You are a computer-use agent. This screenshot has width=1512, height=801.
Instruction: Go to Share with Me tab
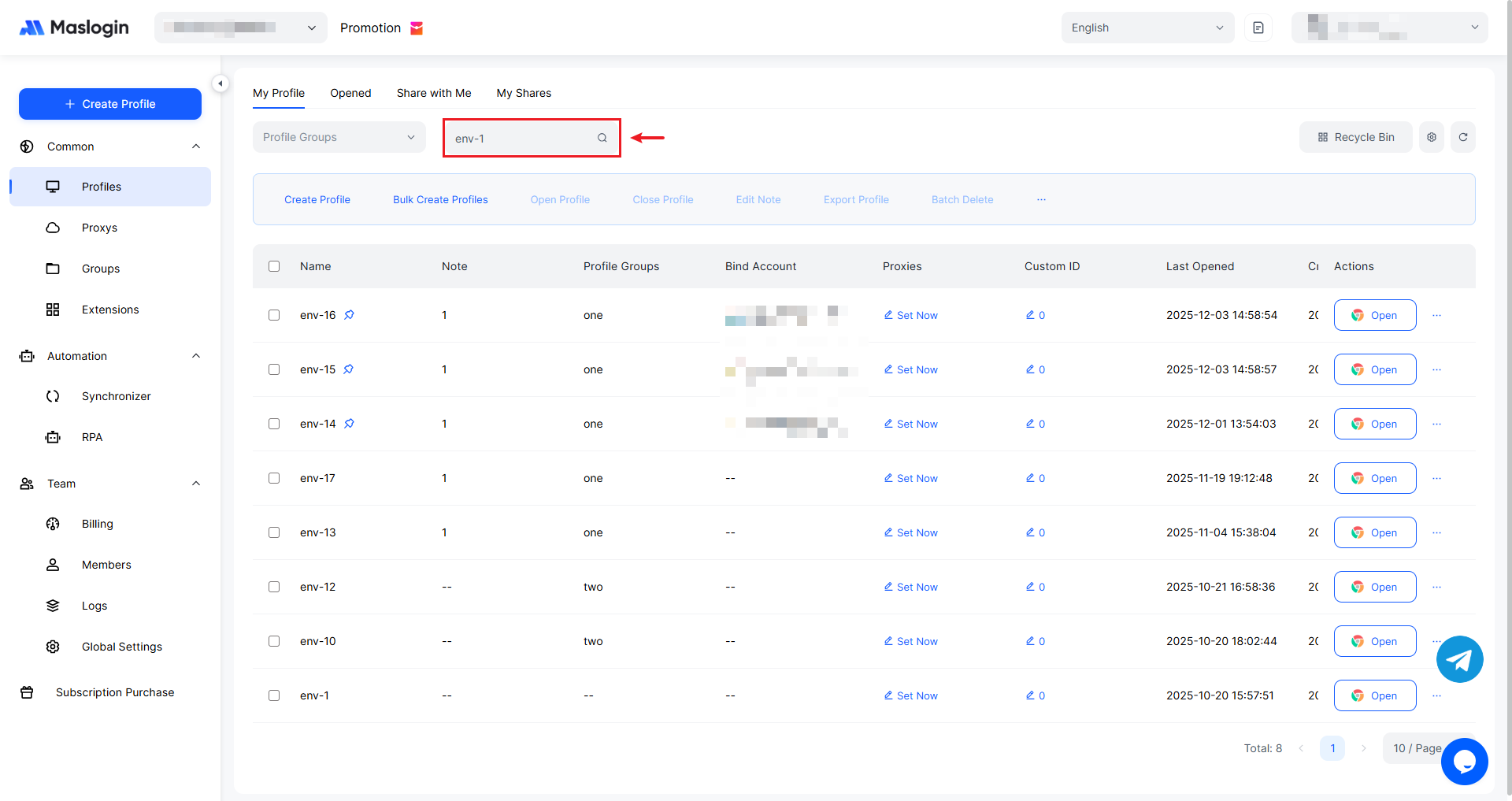pos(434,93)
